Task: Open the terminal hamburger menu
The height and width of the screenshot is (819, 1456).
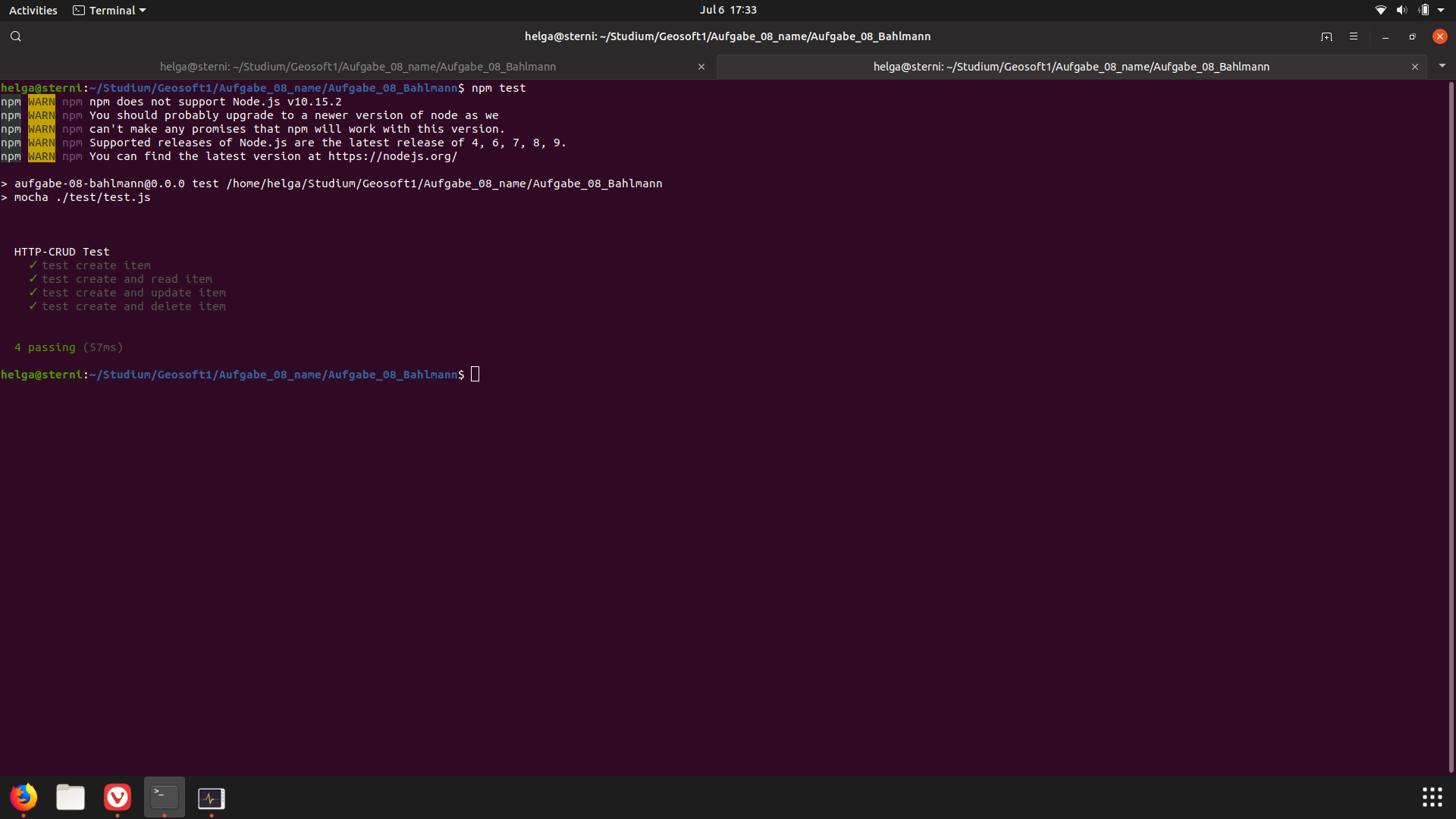Action: pyautogui.click(x=1354, y=36)
